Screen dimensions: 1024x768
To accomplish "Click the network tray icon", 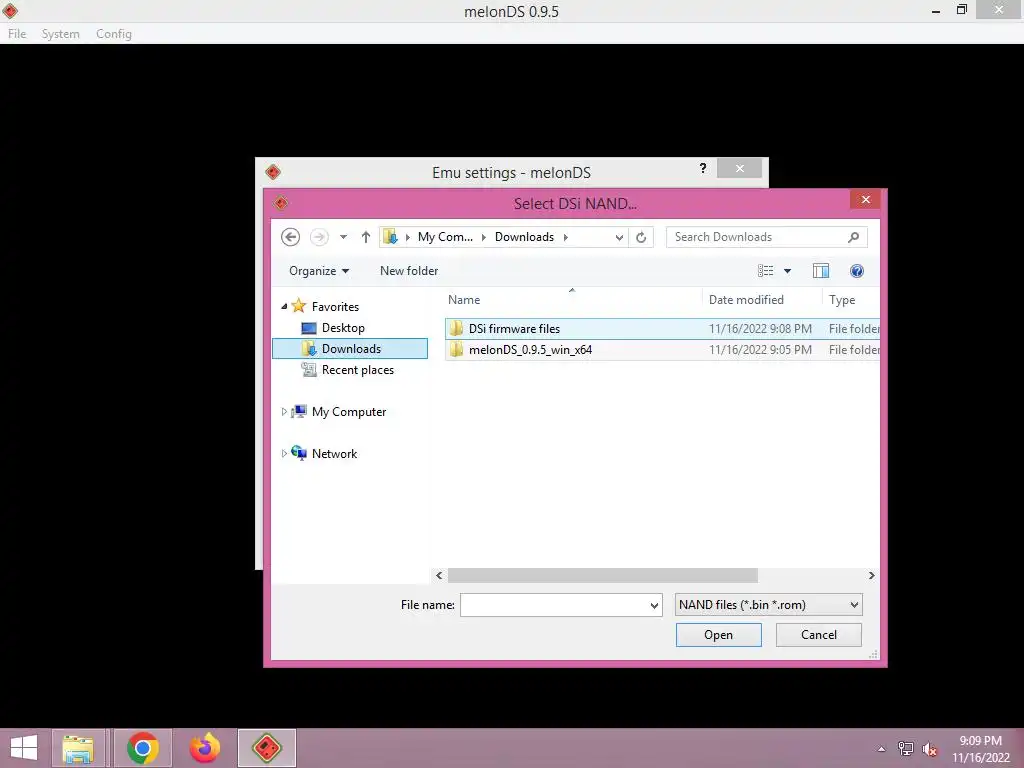I will [906, 749].
